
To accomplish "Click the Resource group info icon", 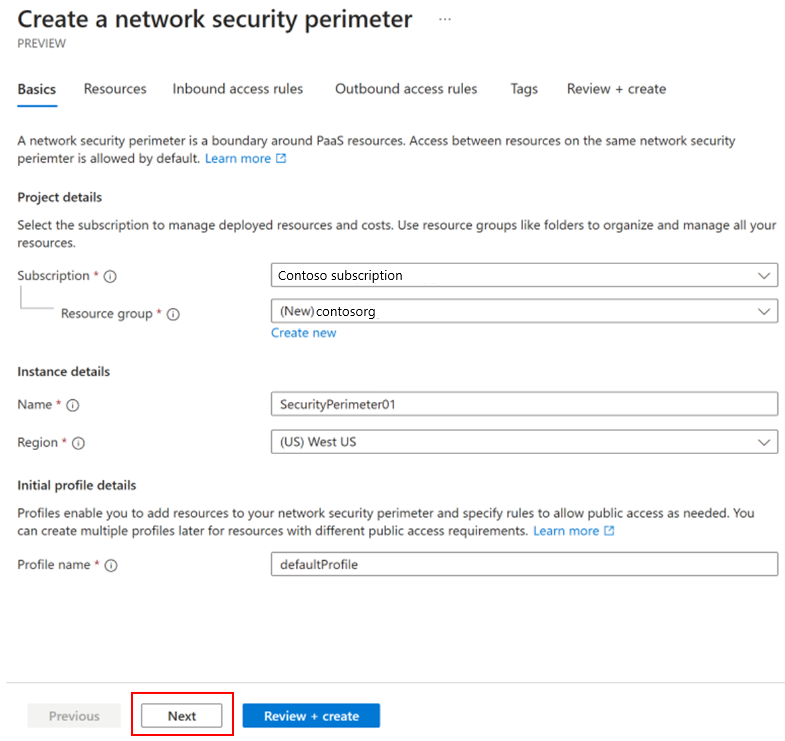I will (173, 314).
